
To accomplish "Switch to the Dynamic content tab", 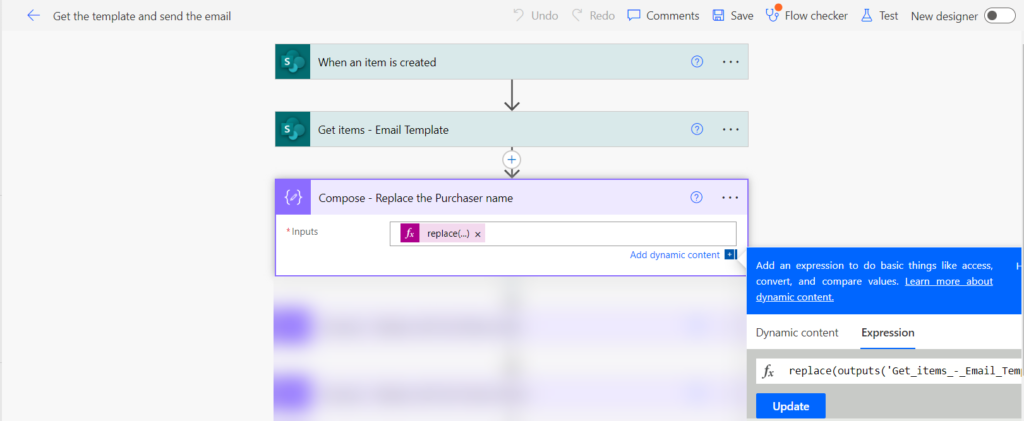I will [x=796, y=333].
